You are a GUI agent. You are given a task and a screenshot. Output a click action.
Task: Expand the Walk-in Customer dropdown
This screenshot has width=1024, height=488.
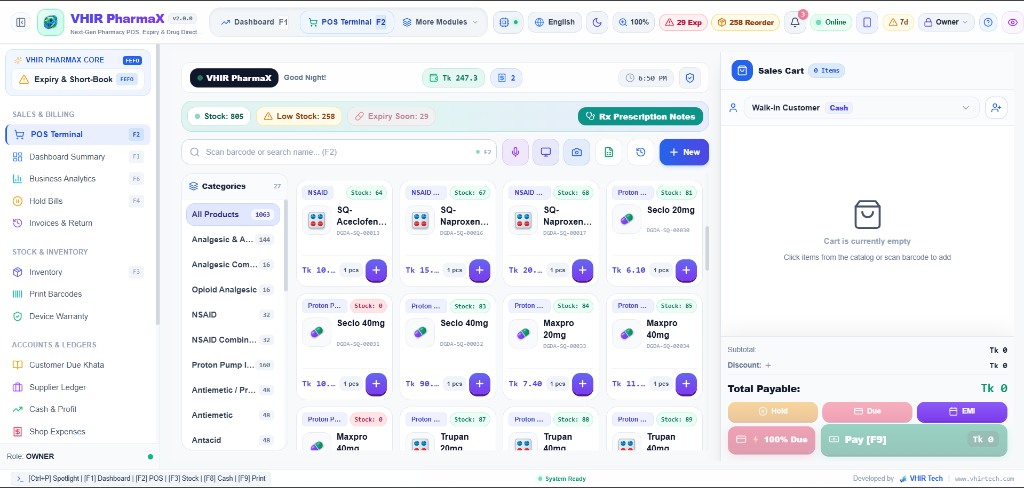click(861, 108)
